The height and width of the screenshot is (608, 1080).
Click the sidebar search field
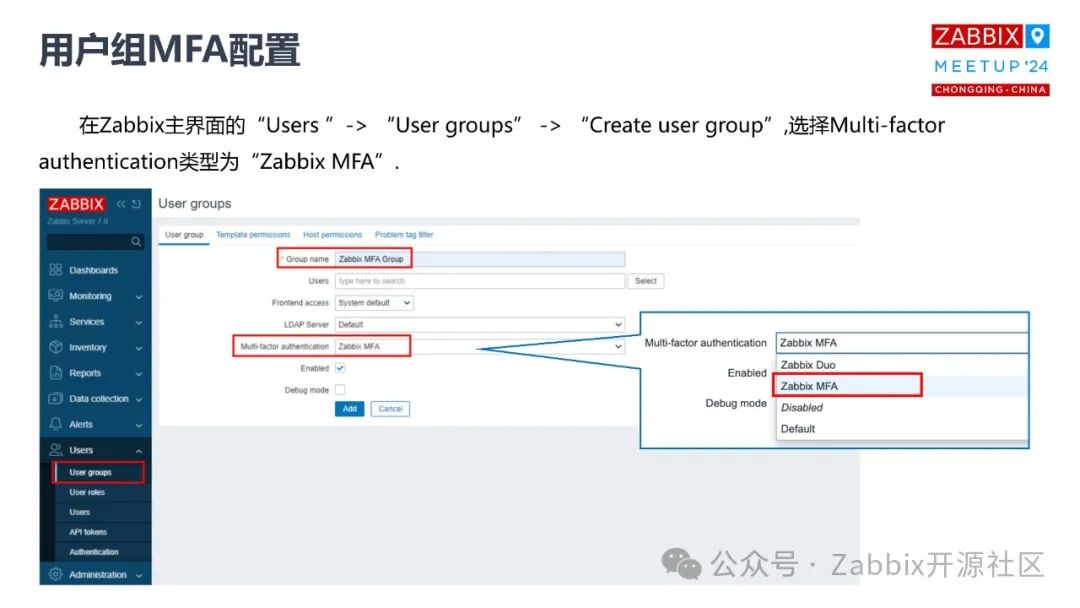95,242
